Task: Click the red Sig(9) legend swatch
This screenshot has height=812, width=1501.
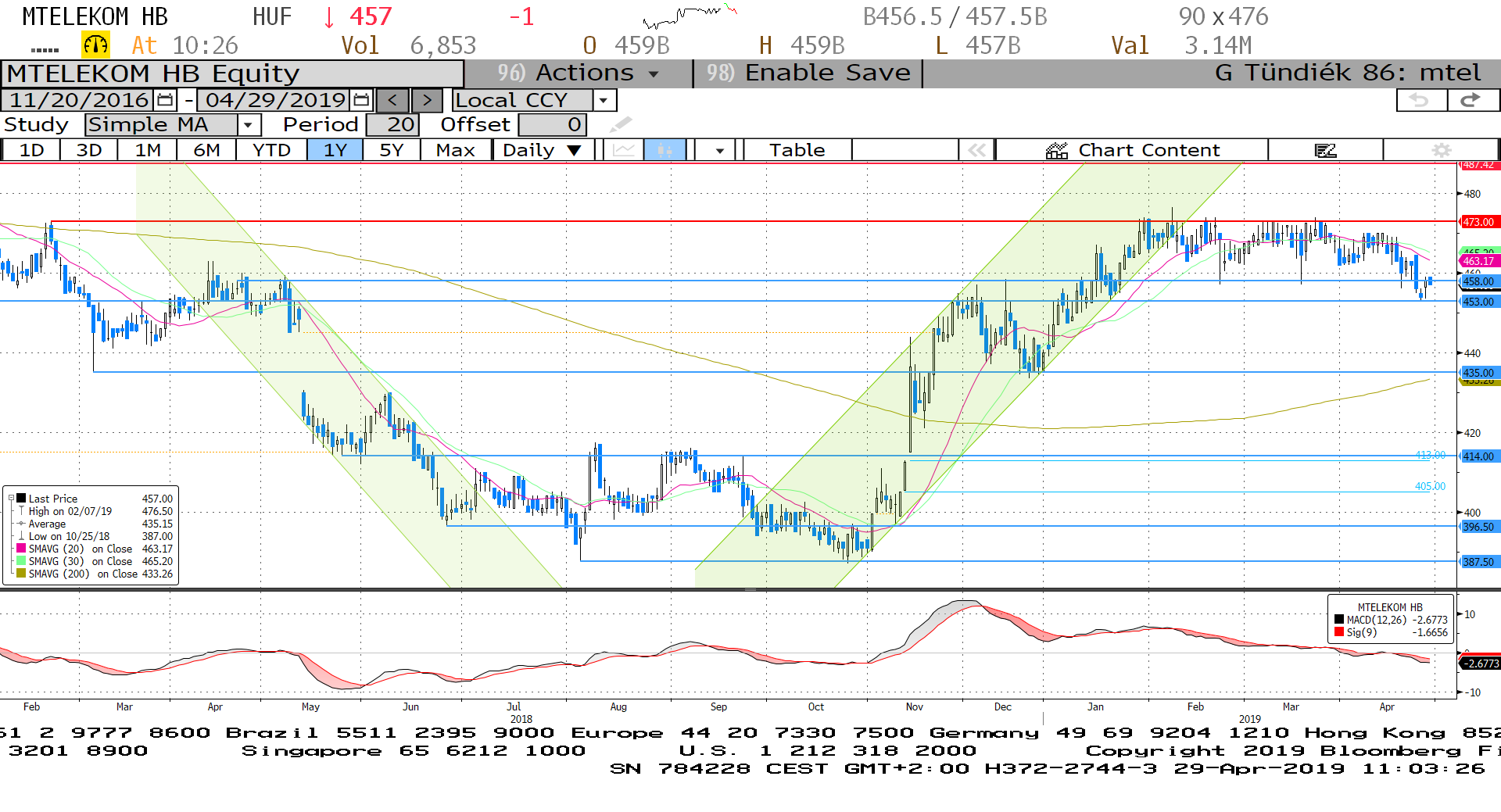Action: [1339, 632]
